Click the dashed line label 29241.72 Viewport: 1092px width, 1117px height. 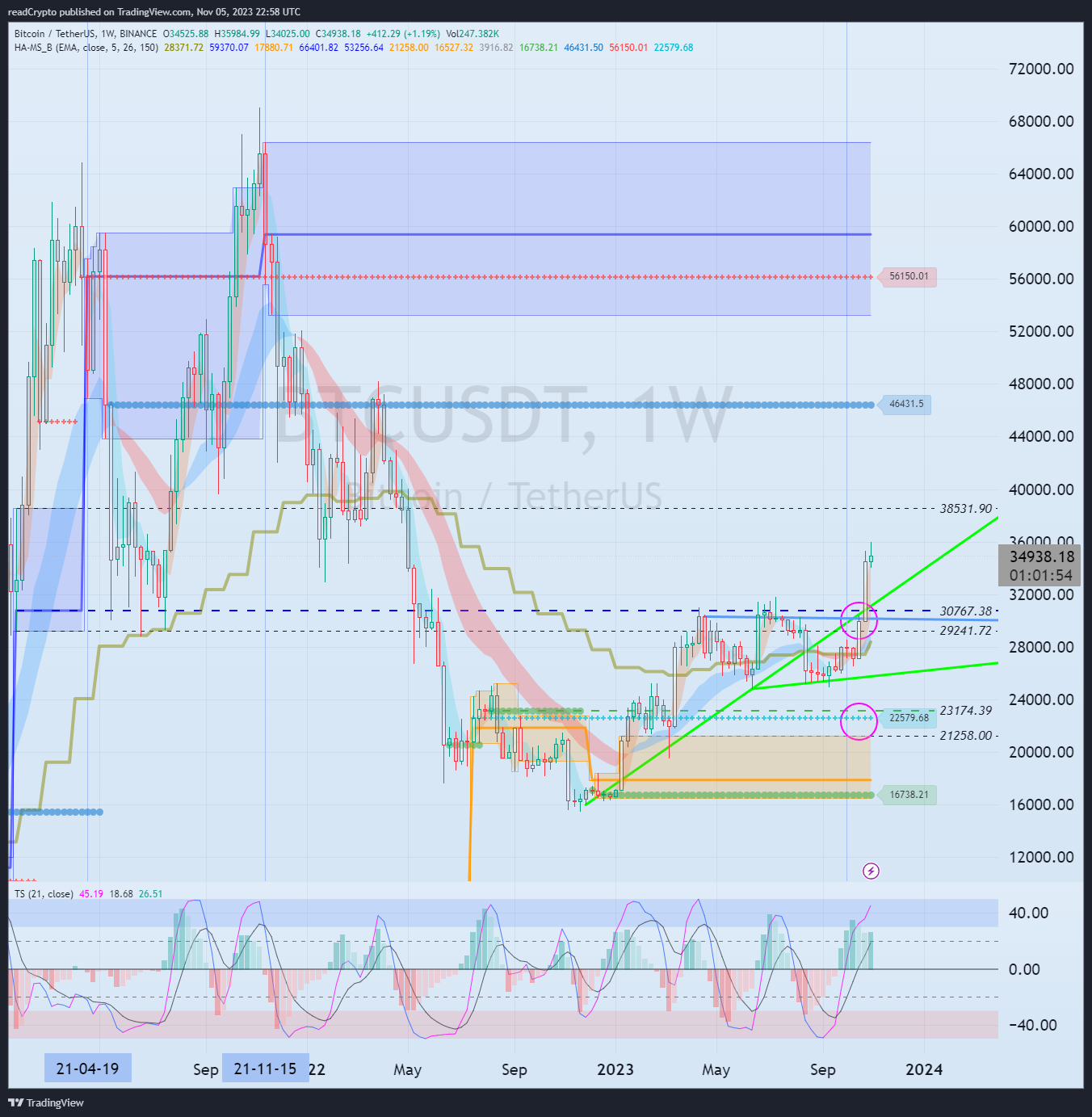point(966,631)
